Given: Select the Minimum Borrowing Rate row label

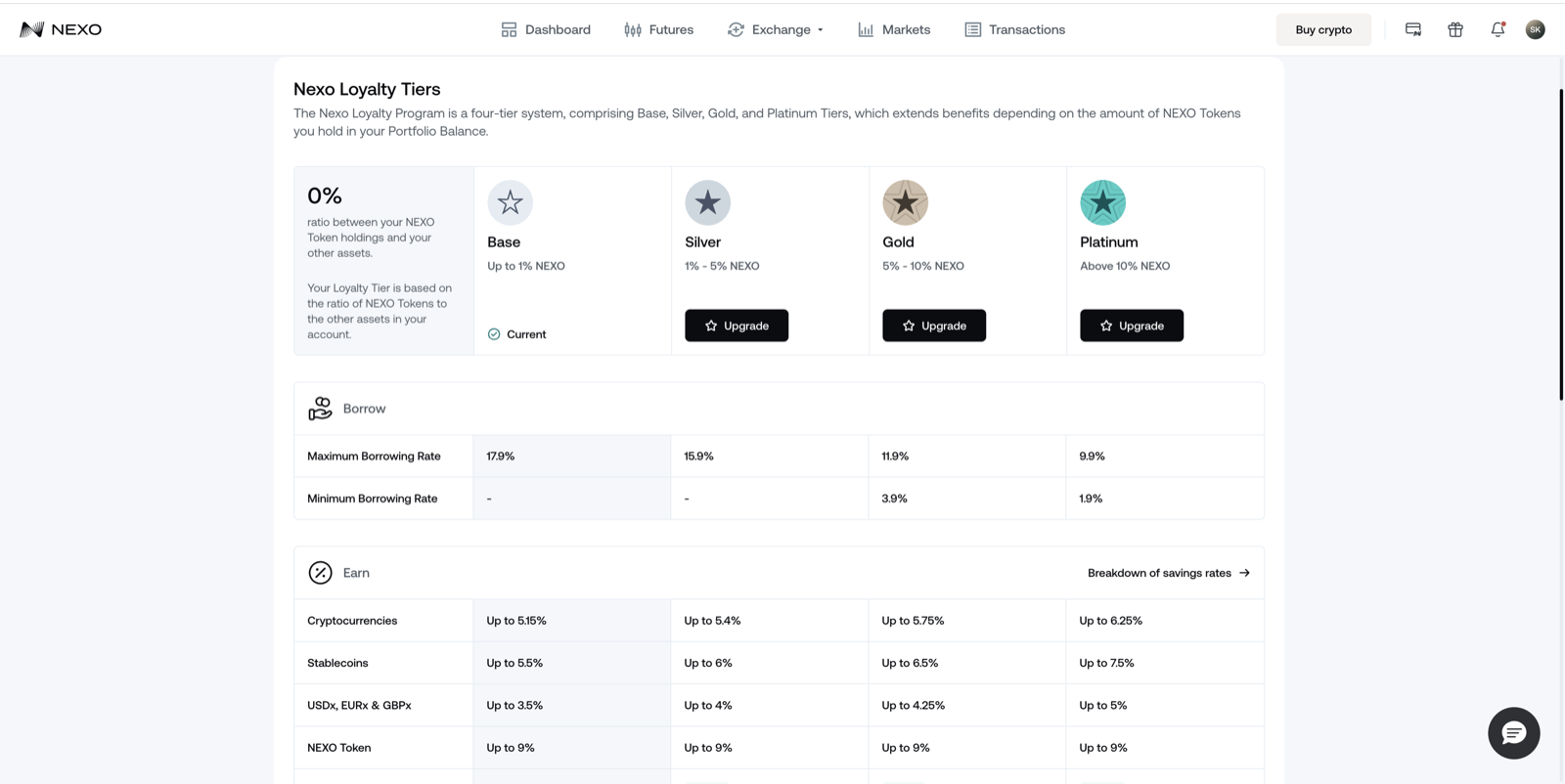Looking at the screenshot, I should coord(372,499).
